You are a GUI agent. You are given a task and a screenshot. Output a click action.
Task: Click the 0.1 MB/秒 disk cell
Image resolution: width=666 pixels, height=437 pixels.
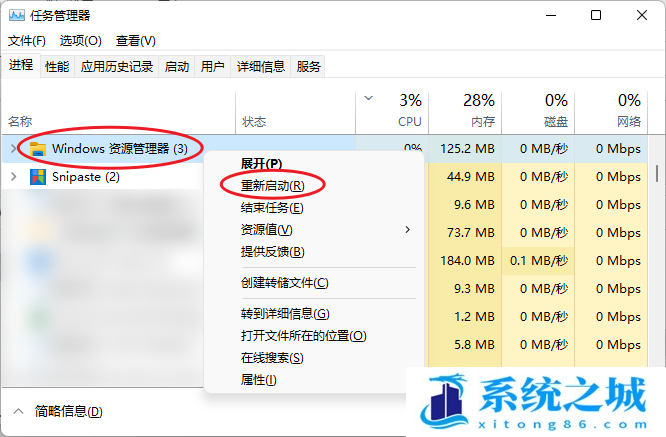tap(539, 260)
